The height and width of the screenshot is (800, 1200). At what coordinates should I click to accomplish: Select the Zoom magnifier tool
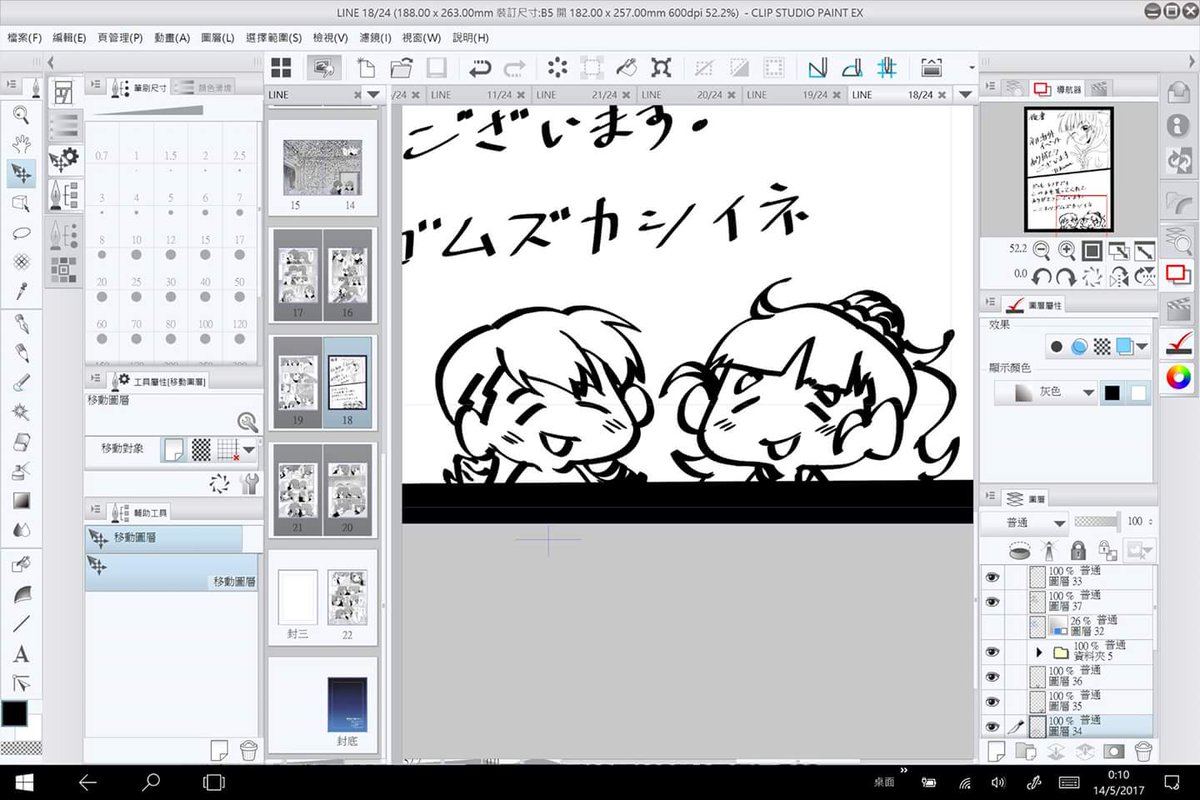point(20,114)
